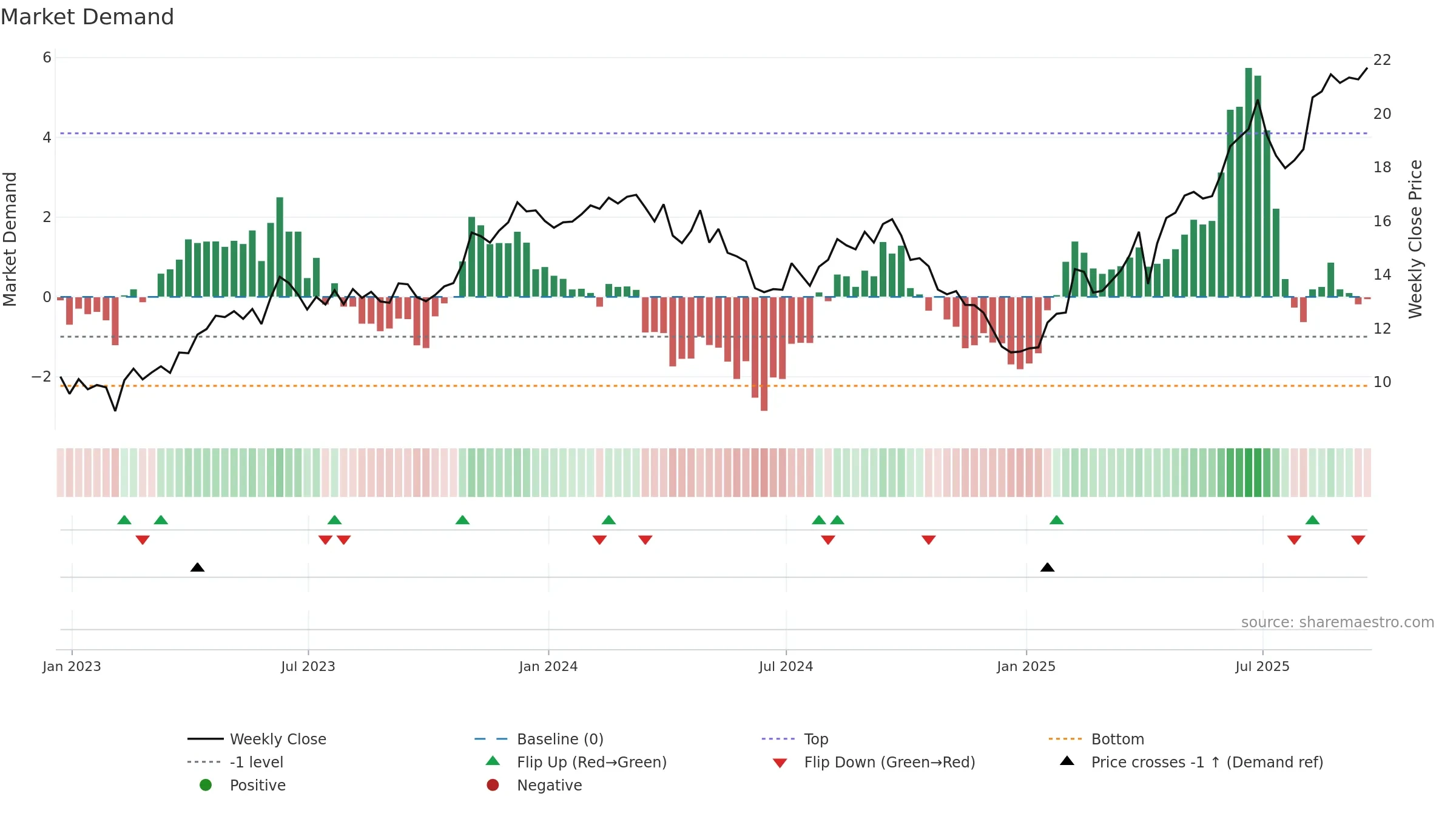Screen dimensions: 1456x819
Task: Click the Jul 2023 x-axis label
Action: 308,666
